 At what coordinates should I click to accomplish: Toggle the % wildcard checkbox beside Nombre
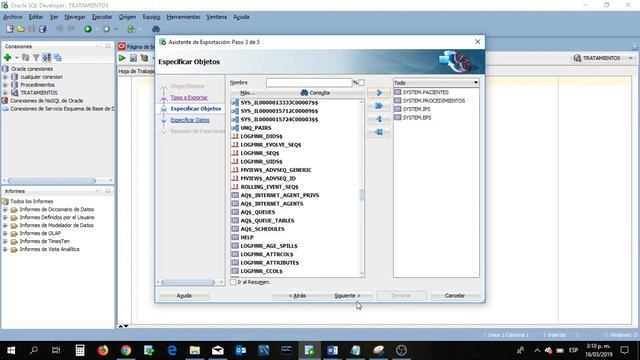pyautogui.click(x=361, y=82)
